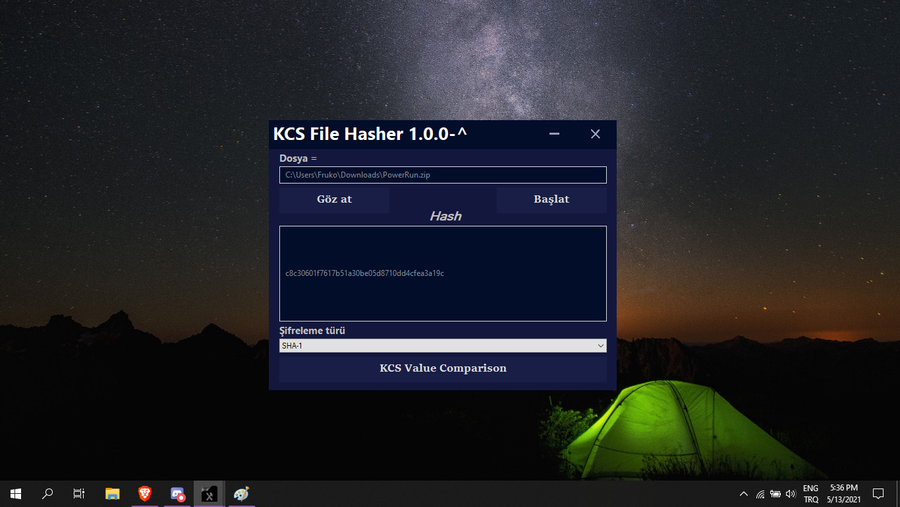Open the Paint palette taskbar icon
Image resolution: width=900 pixels, height=507 pixels.
(x=242, y=494)
